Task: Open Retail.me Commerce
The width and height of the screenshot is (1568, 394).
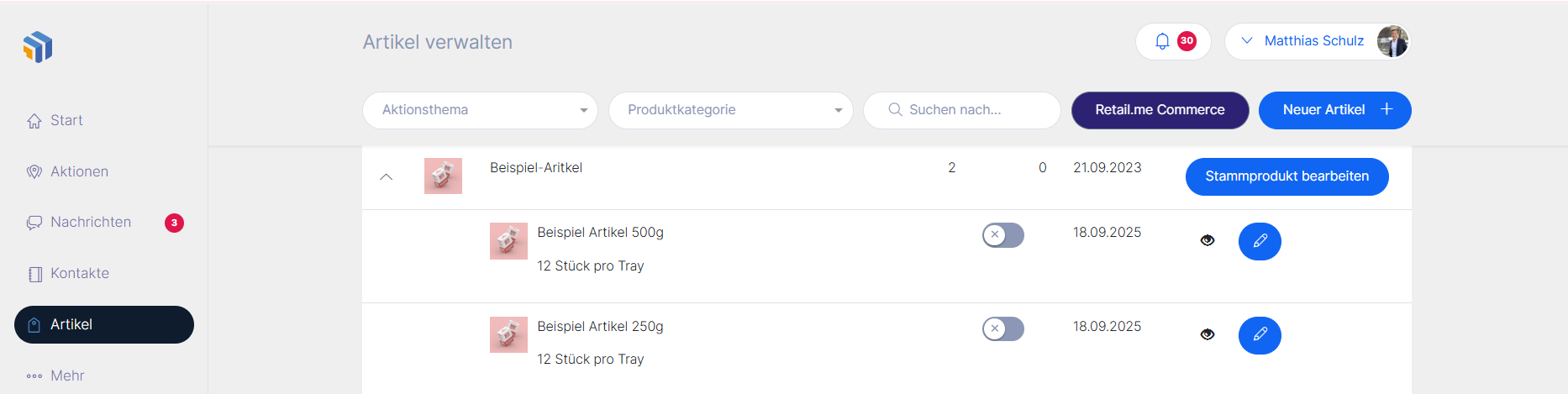Action: click(1160, 110)
